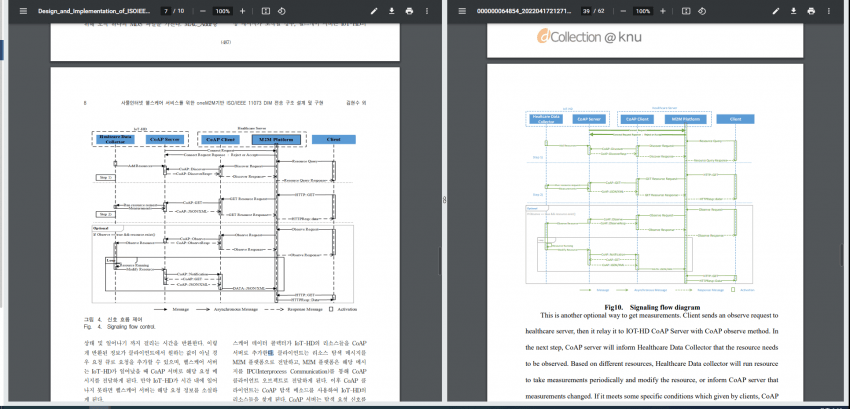The width and height of the screenshot is (850, 409).
Task: Open sidebar menu in left PDF viewer
Action: [23, 11]
